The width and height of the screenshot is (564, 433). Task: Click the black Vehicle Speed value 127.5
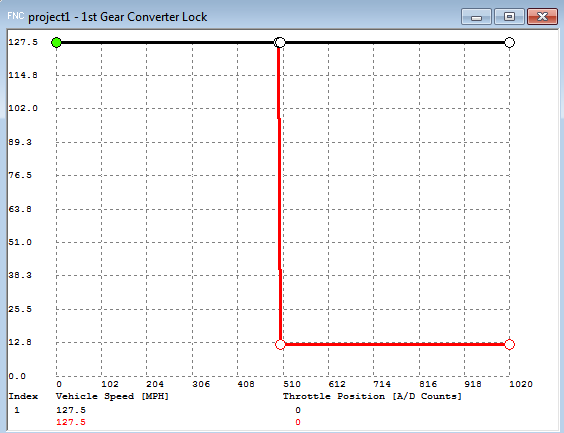[x=71, y=410]
